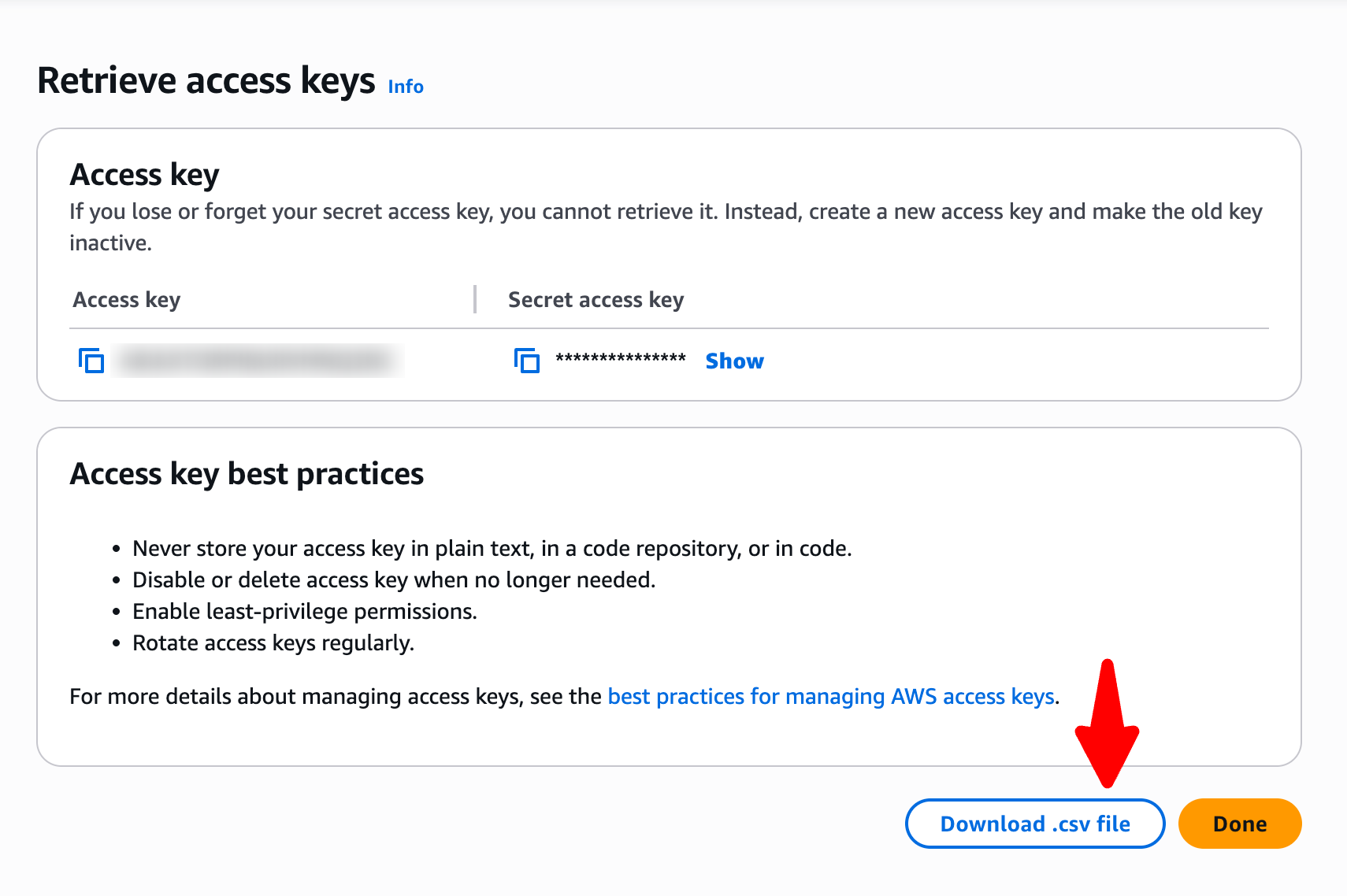The height and width of the screenshot is (896, 1347).
Task: Open best practices for managing AWS access keys
Action: 831,697
